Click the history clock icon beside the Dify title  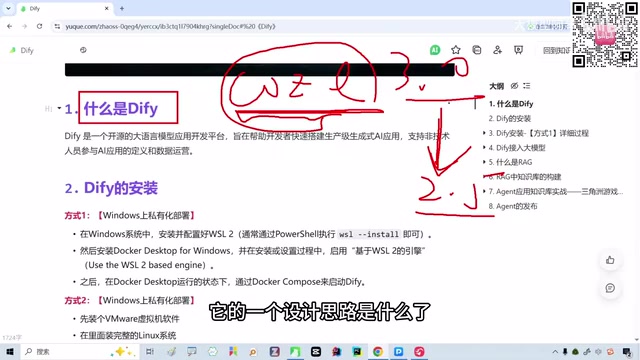(x=83, y=50)
